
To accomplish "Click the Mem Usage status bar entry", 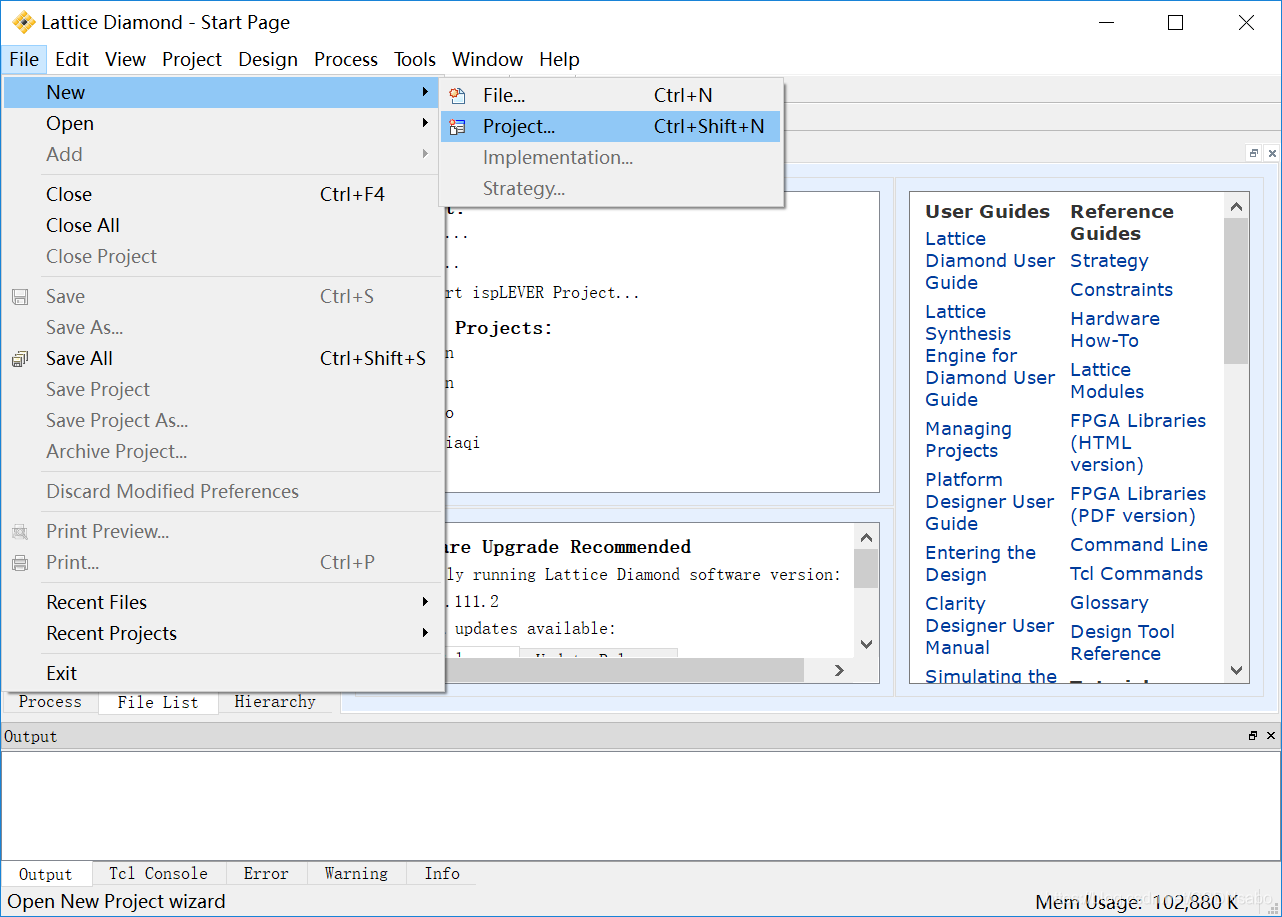I will (x=1137, y=902).
